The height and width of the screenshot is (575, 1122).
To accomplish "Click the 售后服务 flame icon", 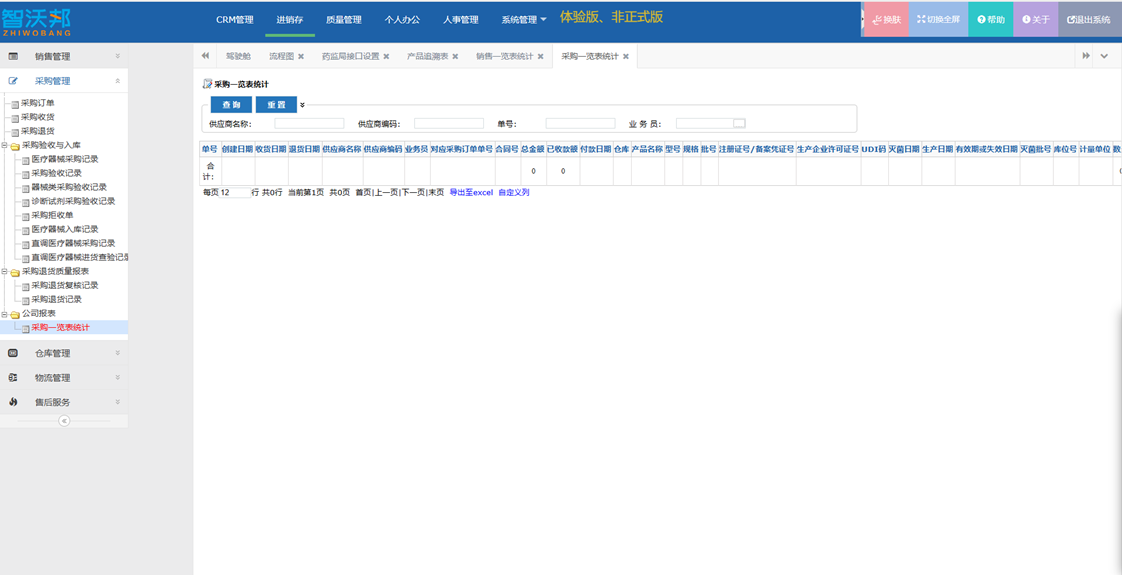I will [x=13, y=402].
